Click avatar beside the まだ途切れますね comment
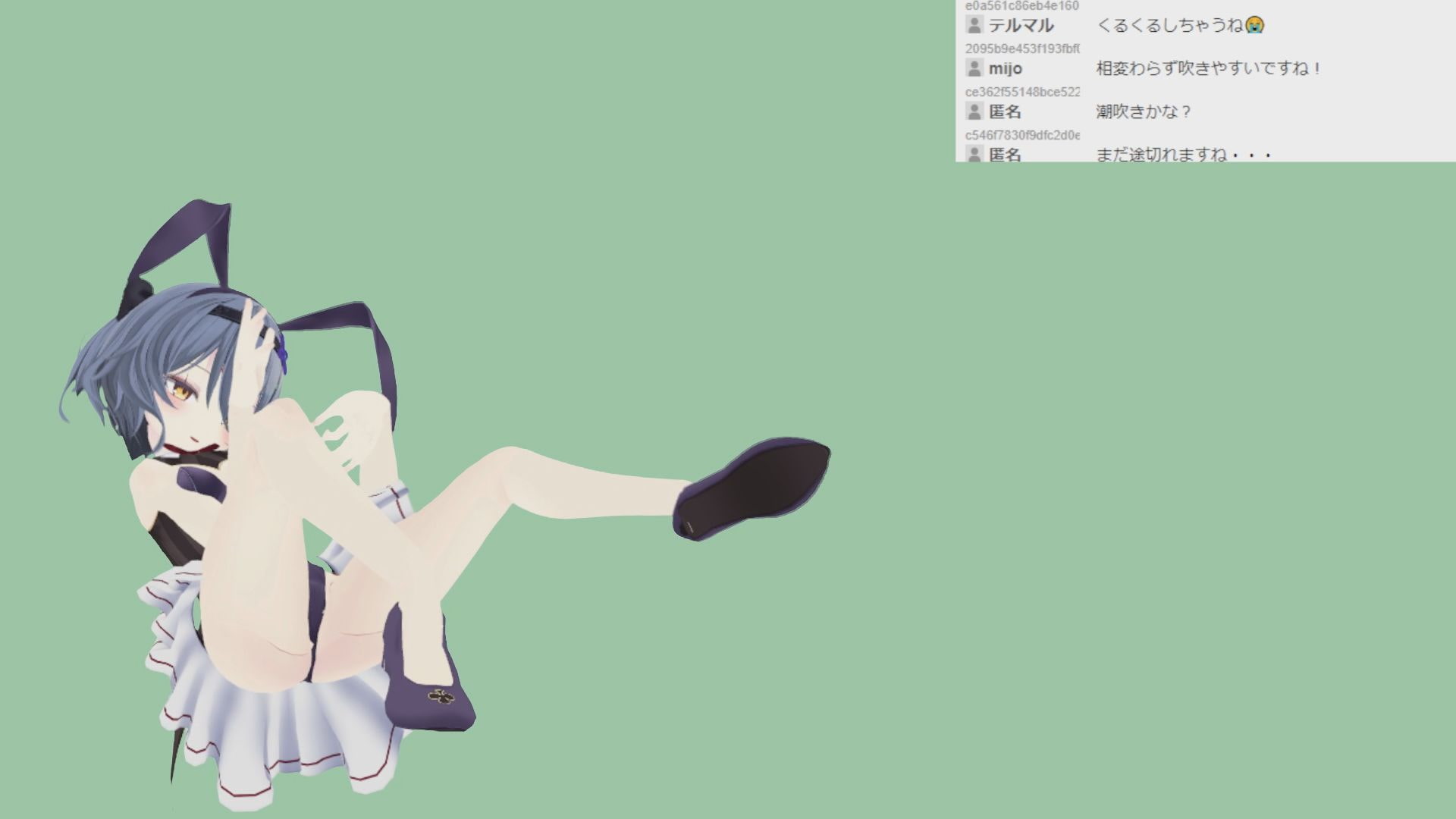Screen dimensions: 1456x819 [x=974, y=154]
